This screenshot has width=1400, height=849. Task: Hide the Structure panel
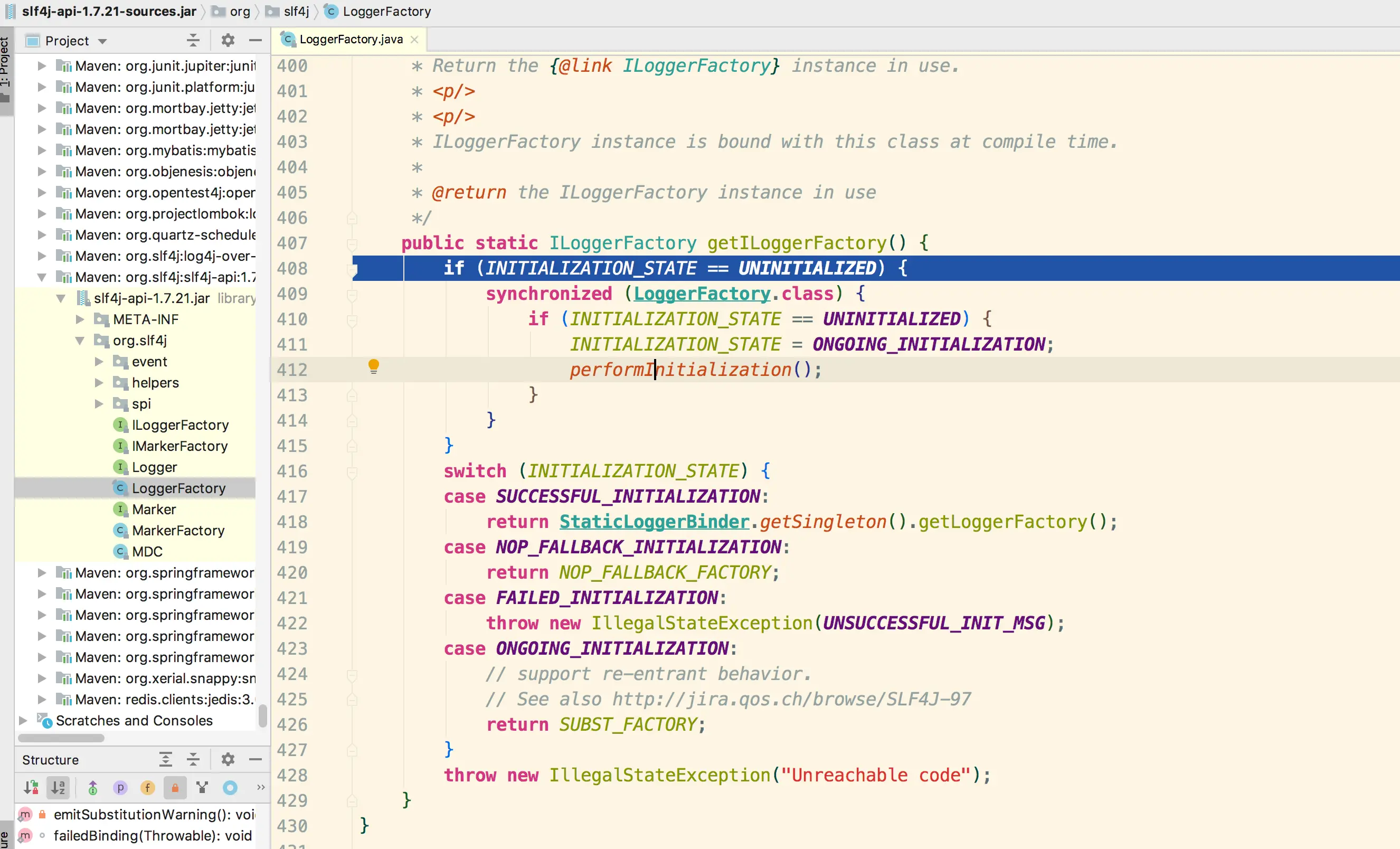256,759
